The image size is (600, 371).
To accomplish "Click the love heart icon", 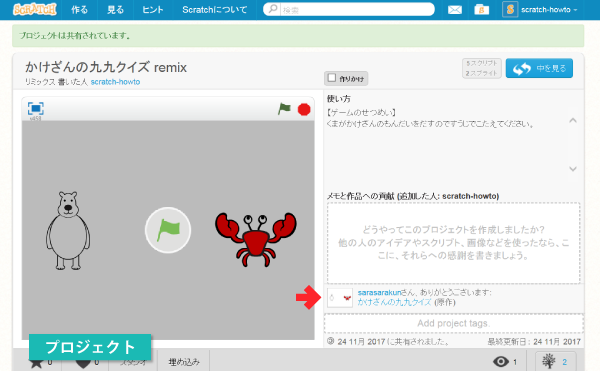I will pos(83,362).
